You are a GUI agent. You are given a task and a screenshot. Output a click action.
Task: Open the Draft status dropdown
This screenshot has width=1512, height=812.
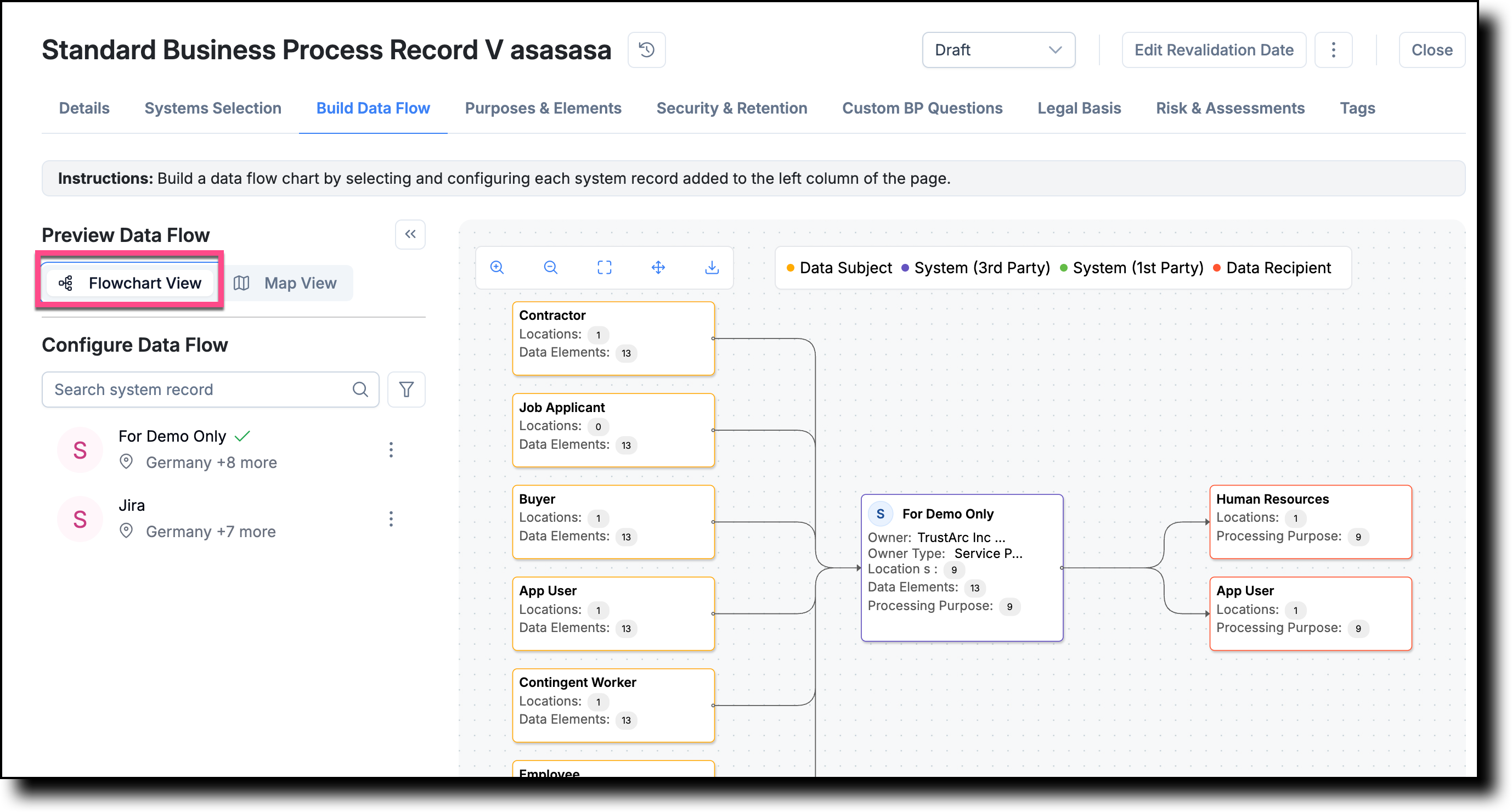tap(998, 50)
